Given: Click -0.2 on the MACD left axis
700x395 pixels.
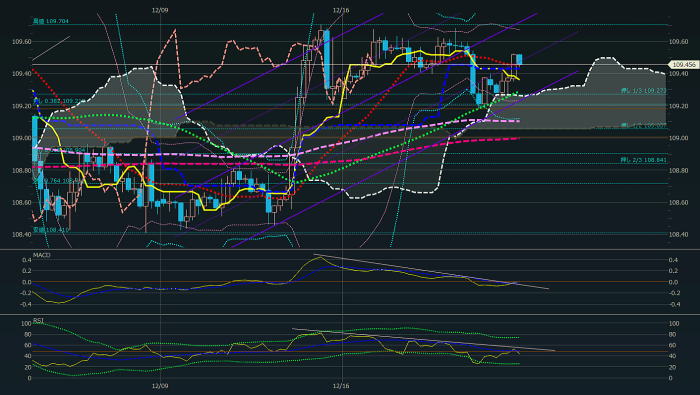Looking at the screenshot, I should (25, 293).
